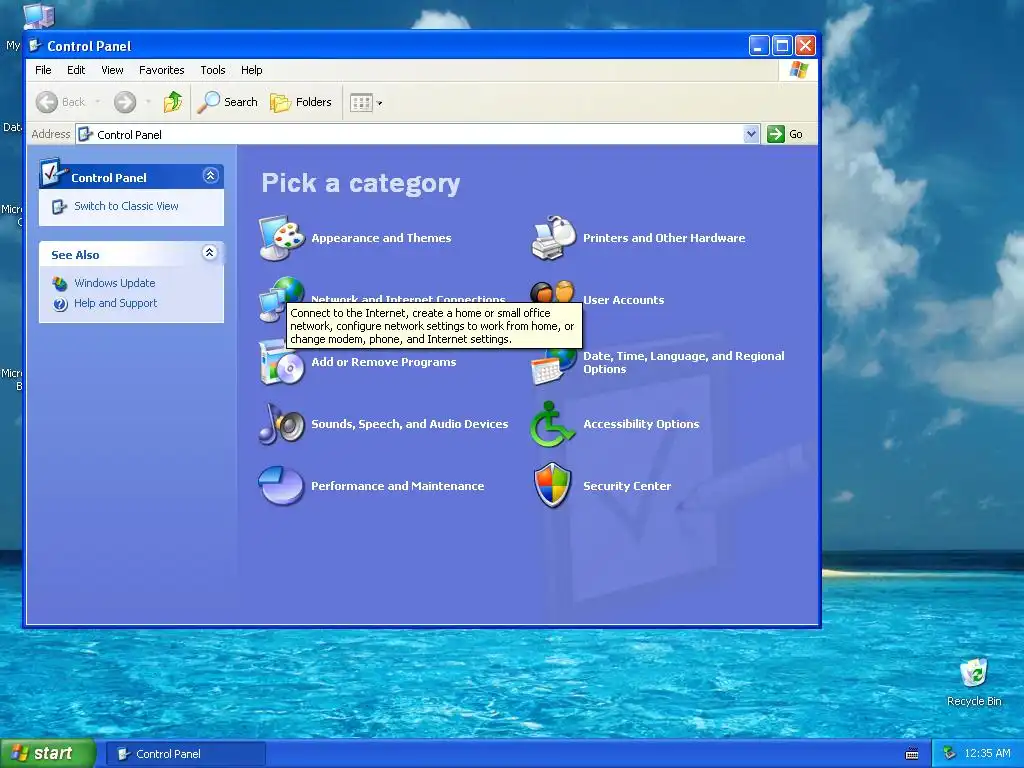Screen dimensions: 1024x768
Task: Open the Tools menu
Action: [x=213, y=70]
